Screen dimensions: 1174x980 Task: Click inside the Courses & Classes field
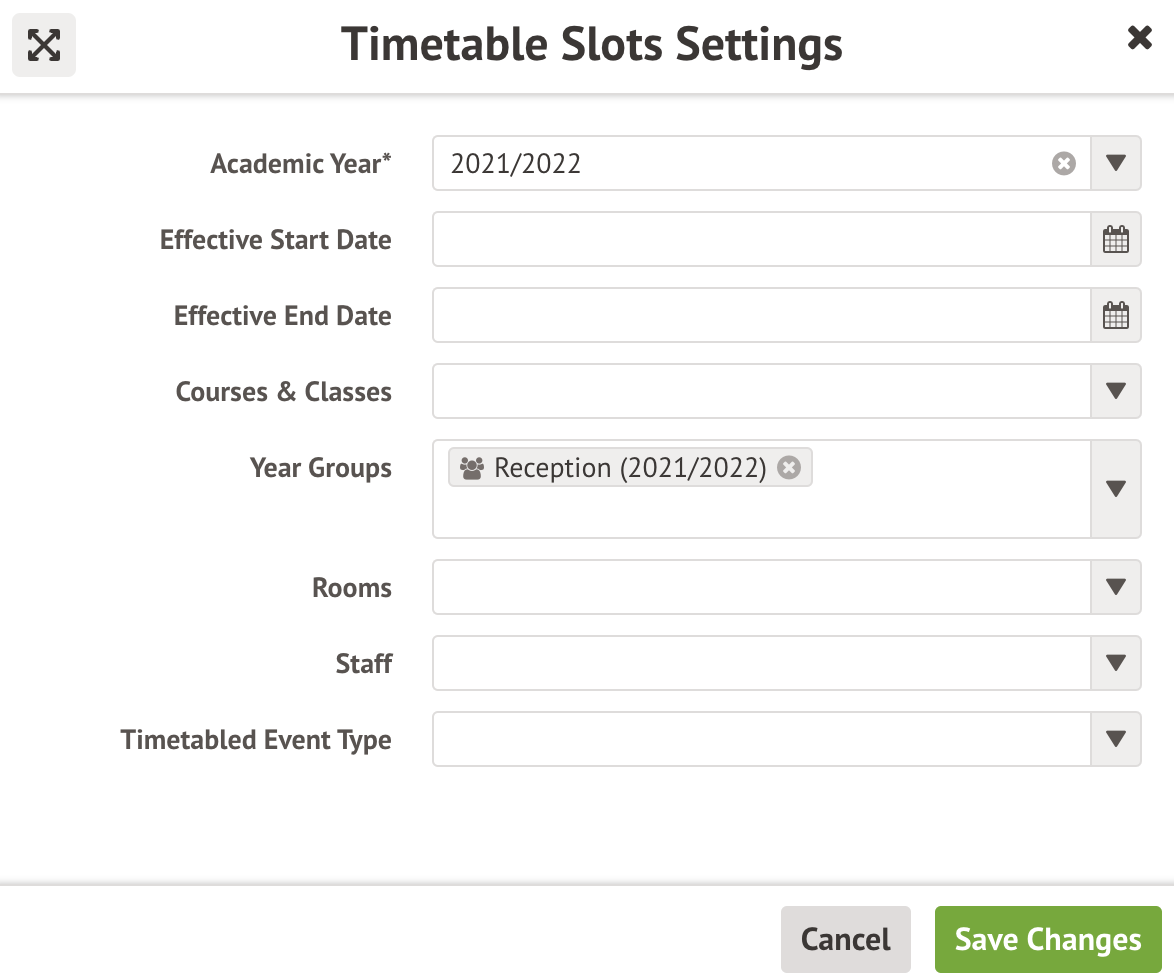[x=761, y=392]
